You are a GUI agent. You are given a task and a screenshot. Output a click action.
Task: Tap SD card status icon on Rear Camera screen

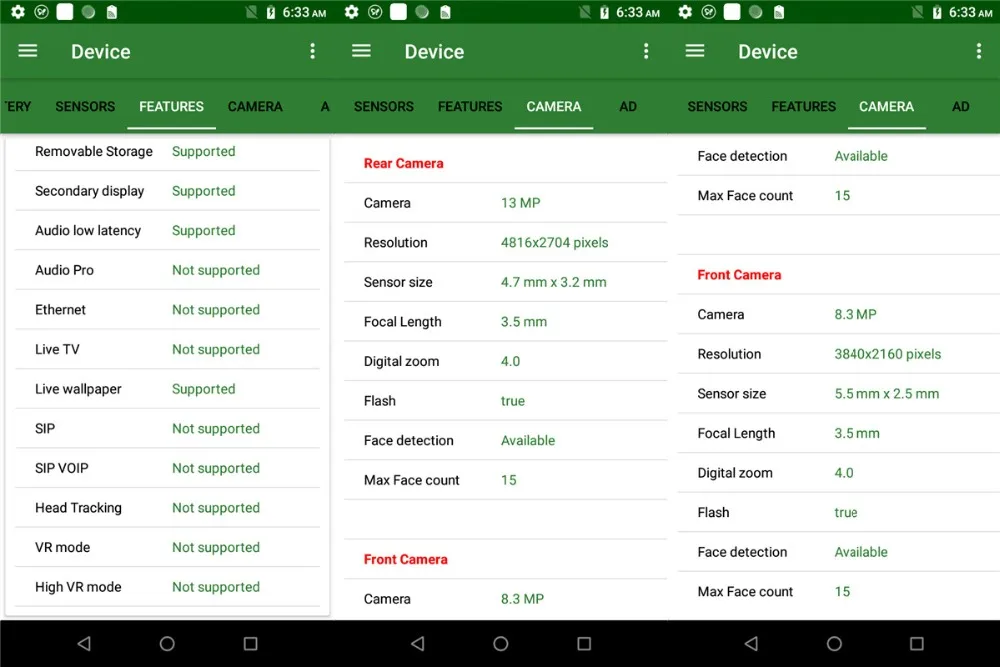pyautogui.click(x=445, y=12)
